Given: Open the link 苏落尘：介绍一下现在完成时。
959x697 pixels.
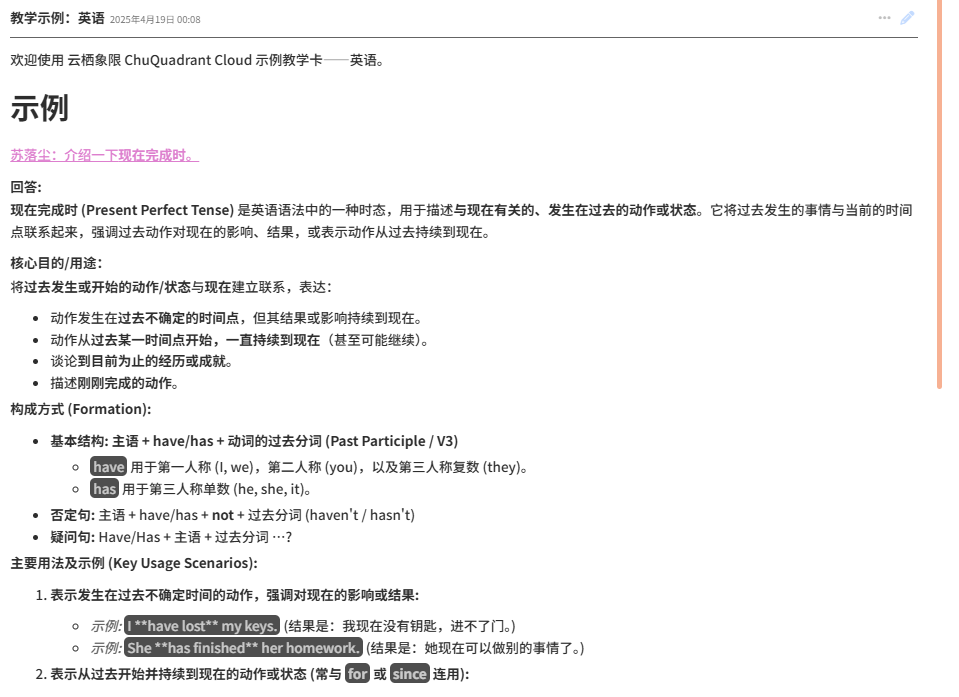Looking at the screenshot, I should (104, 155).
